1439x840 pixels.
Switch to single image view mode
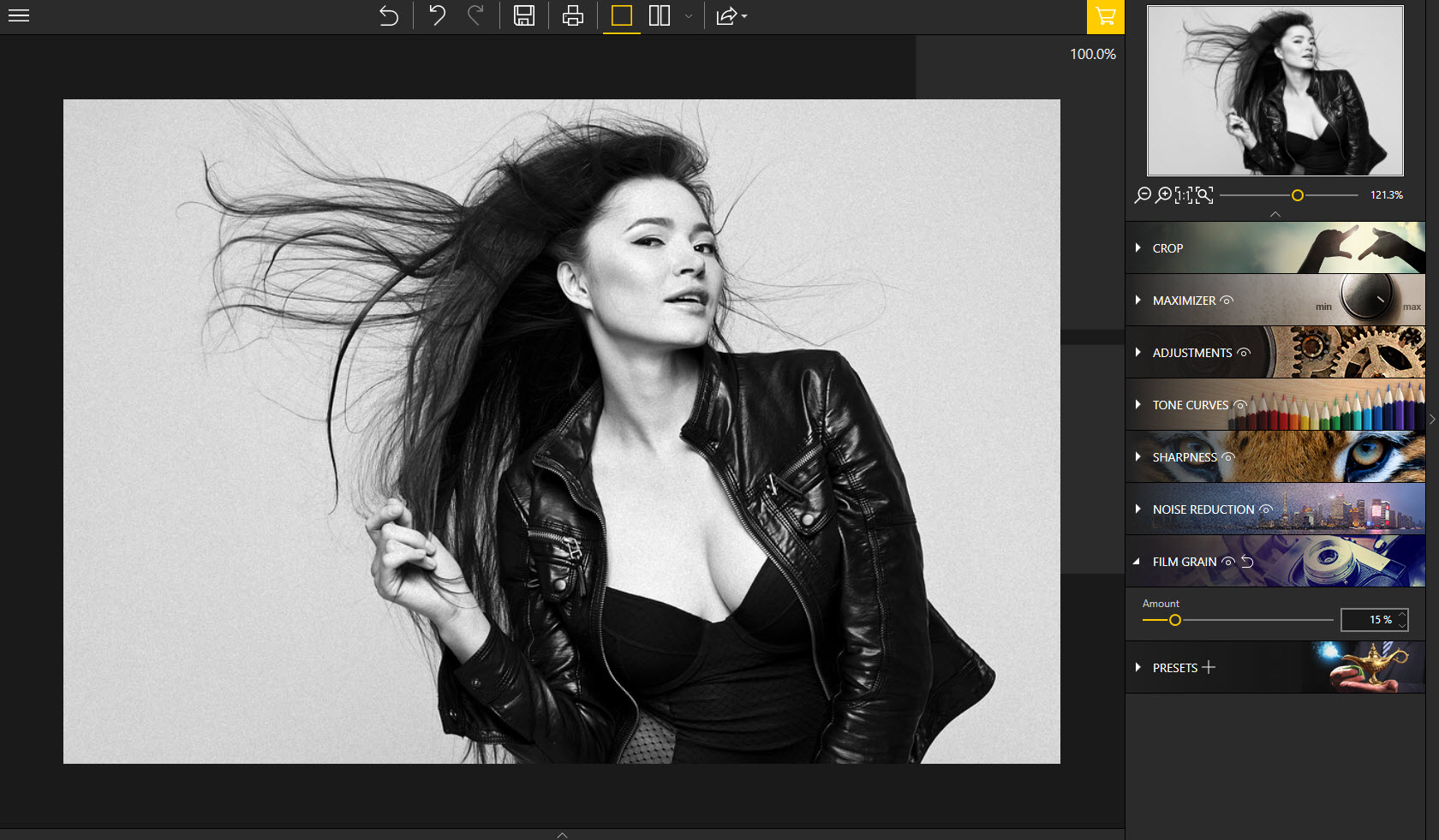tap(622, 15)
